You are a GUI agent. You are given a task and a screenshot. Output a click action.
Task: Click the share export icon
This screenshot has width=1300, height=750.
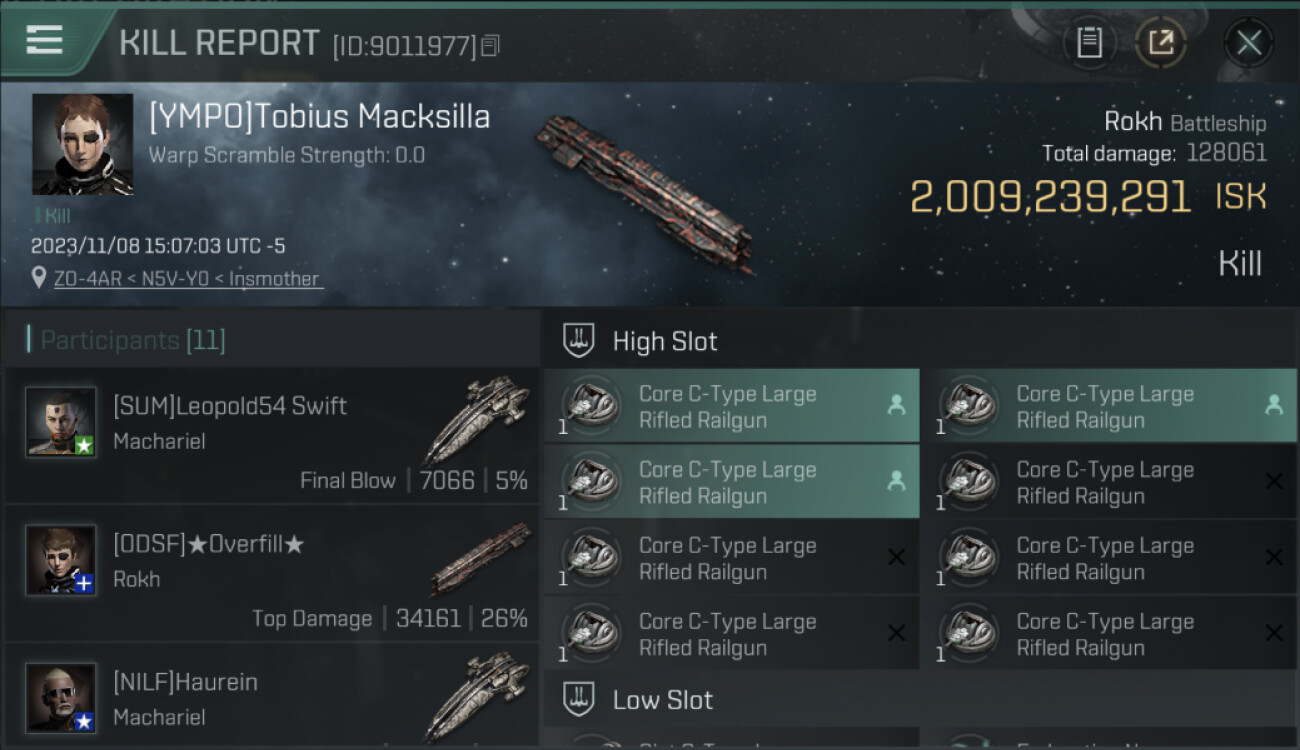point(1160,43)
